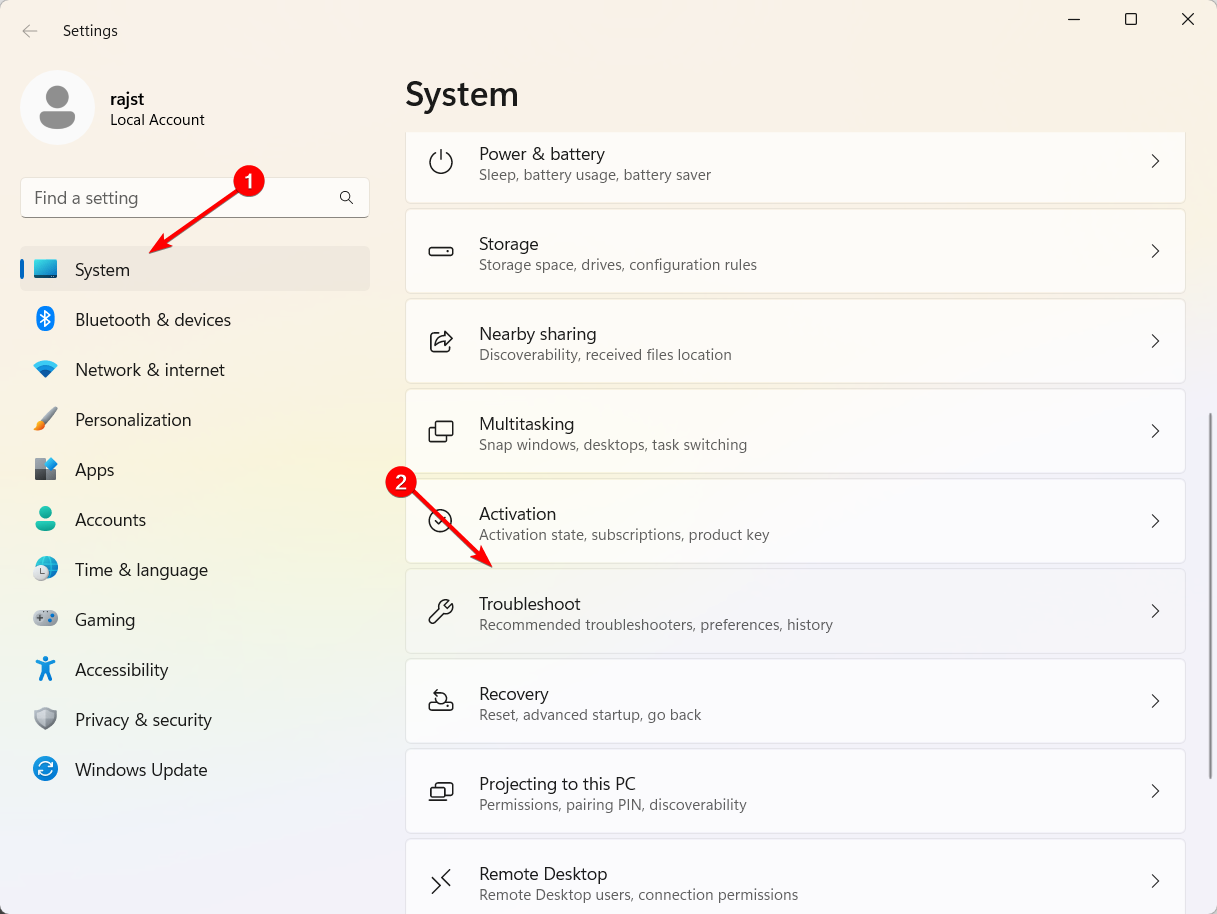Viewport: 1217px width, 914px height.
Task: Click the Power & battery icon
Action: coord(441,162)
